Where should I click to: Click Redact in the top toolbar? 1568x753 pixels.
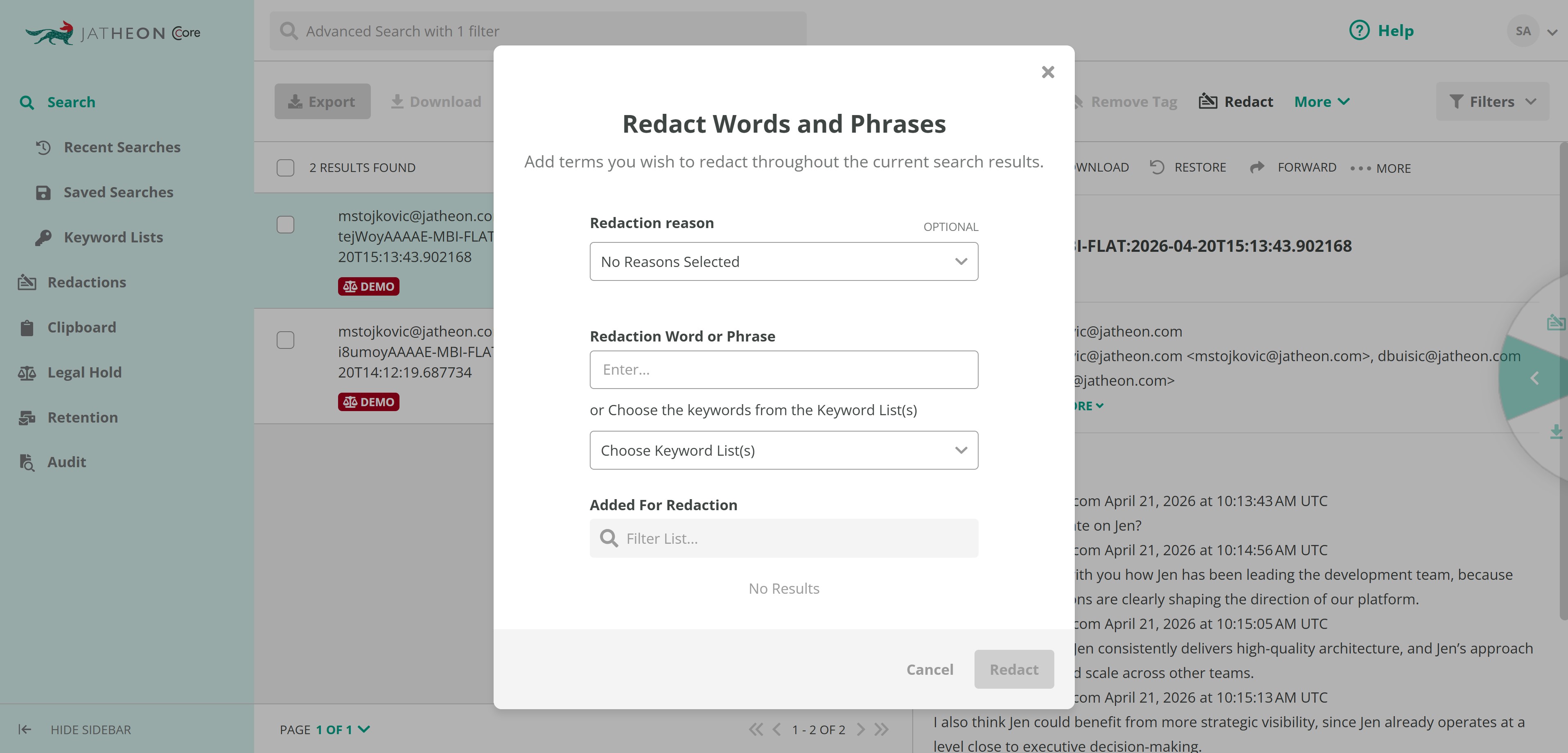pos(1236,102)
